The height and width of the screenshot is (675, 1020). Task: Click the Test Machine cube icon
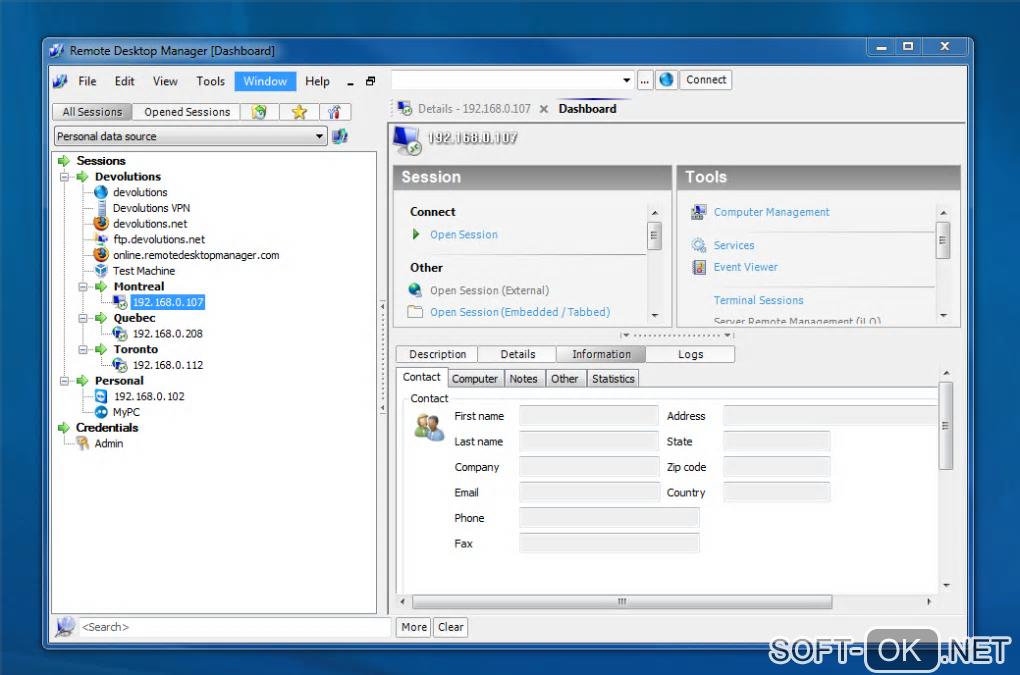[101, 271]
